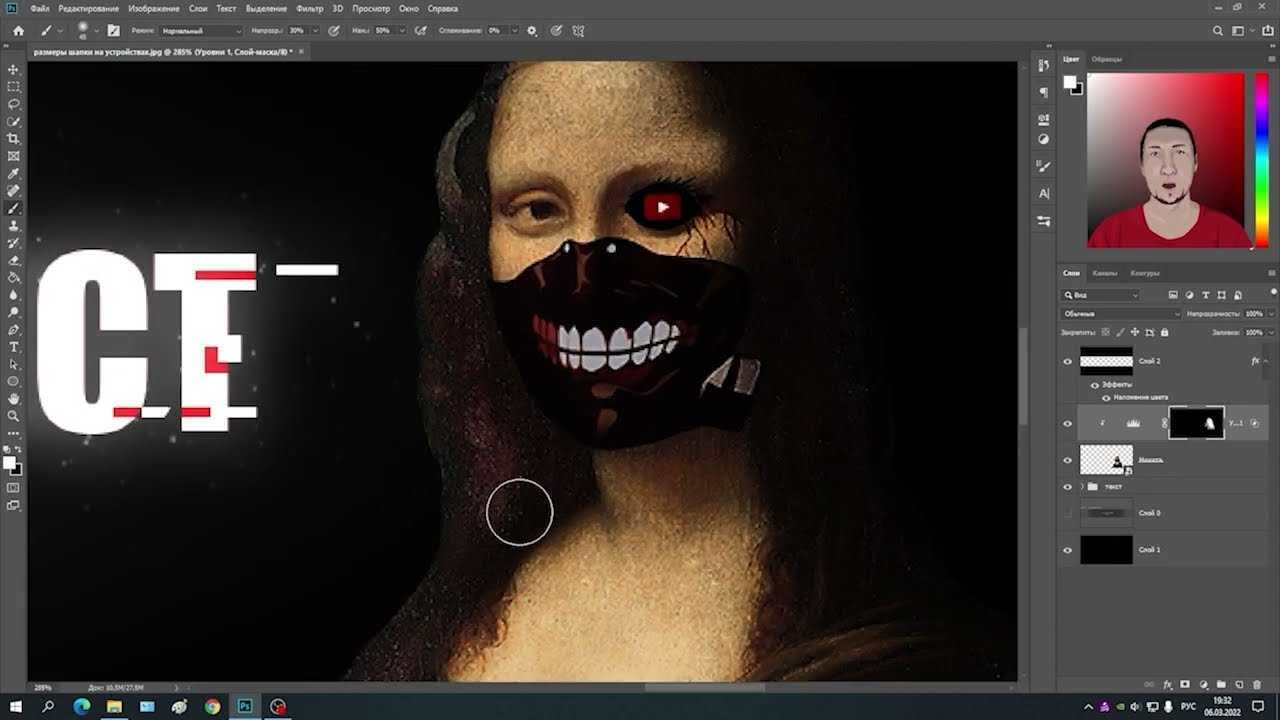The image size is (1280, 720).
Task: Select the Слой 1 layer thumbnail
Action: coord(1106,550)
